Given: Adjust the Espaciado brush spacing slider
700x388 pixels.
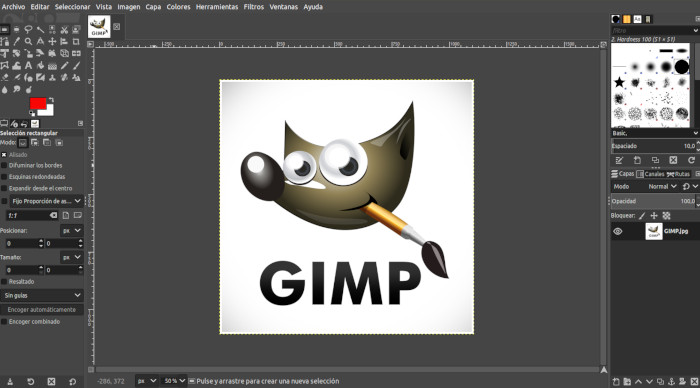Looking at the screenshot, I should (653, 146).
